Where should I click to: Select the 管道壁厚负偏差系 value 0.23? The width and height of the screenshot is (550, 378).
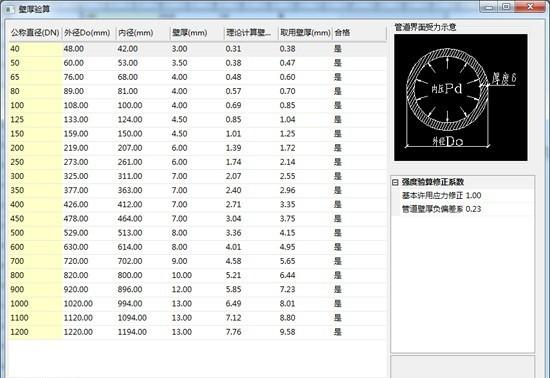click(x=474, y=209)
